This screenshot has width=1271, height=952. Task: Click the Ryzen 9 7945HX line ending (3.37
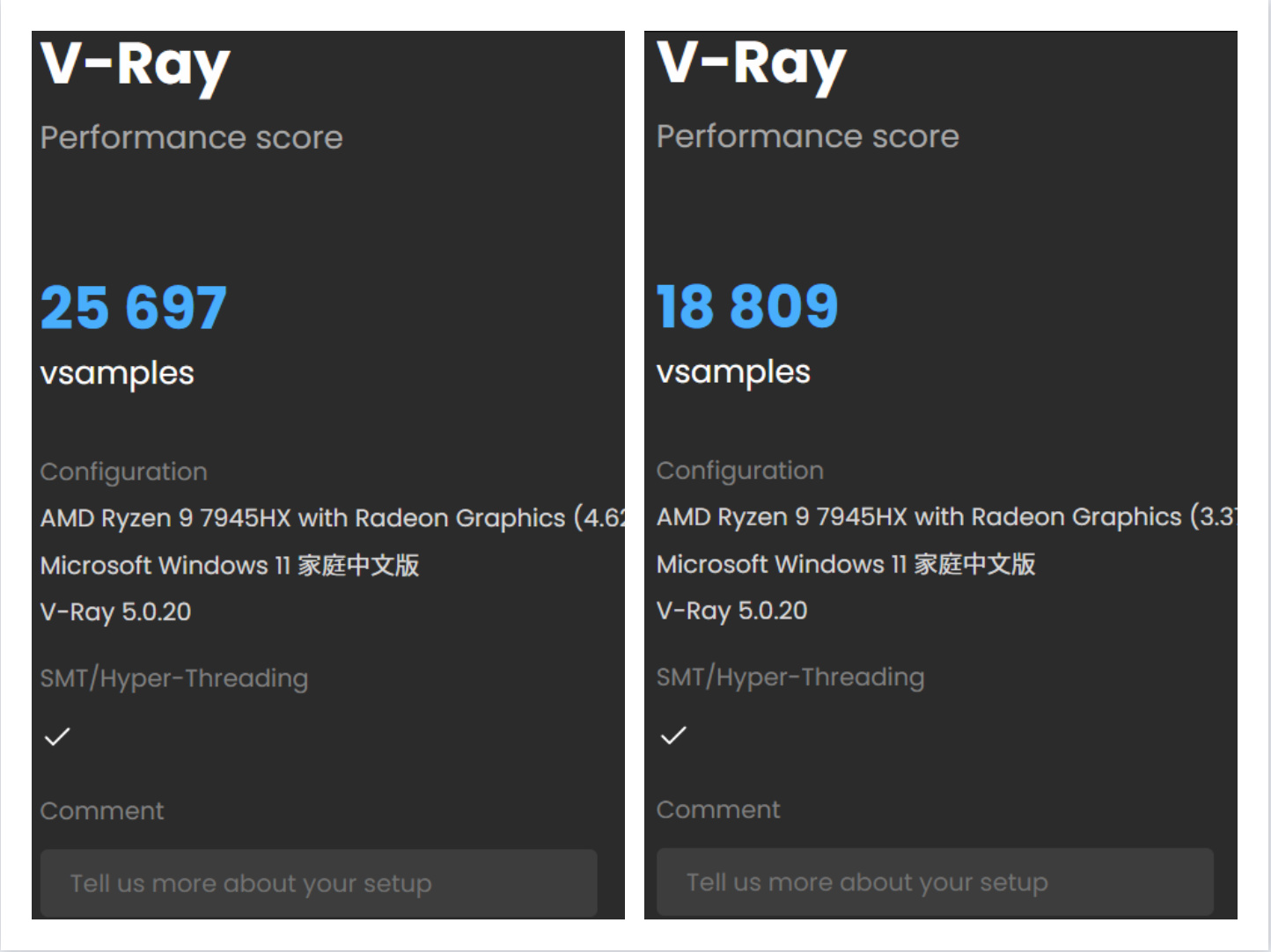(947, 516)
